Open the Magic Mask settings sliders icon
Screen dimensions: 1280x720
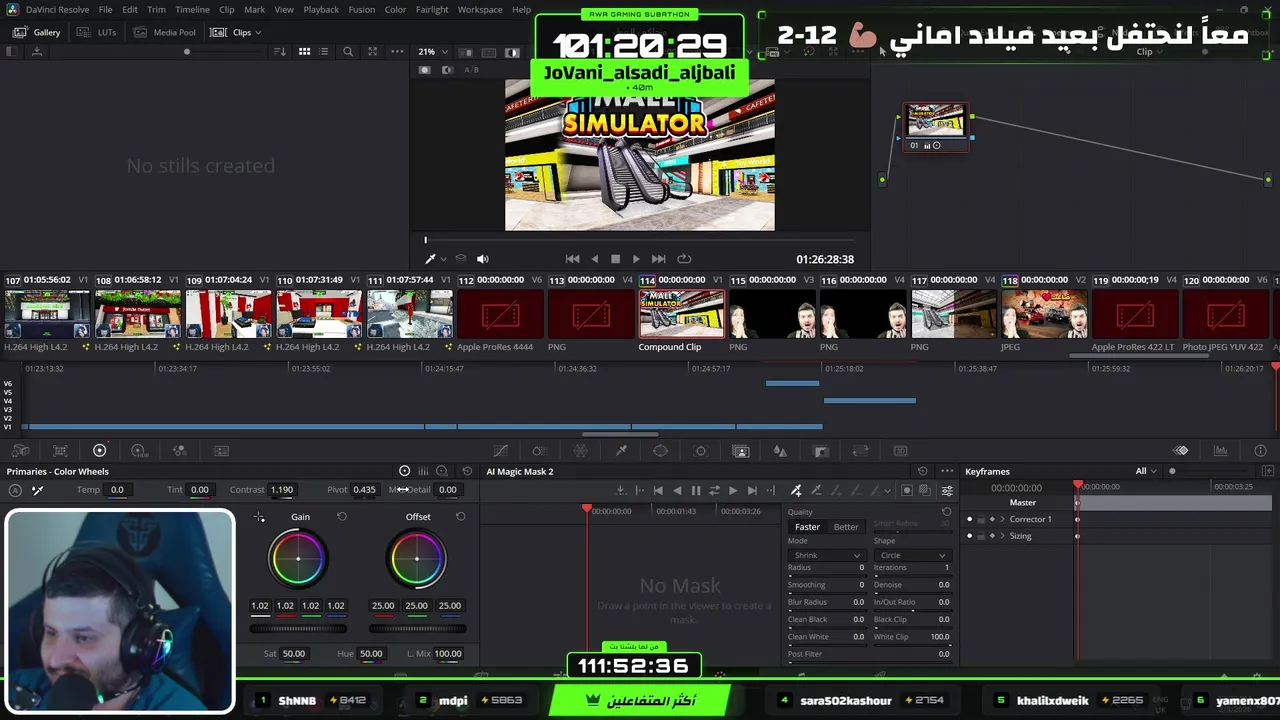coord(947,490)
